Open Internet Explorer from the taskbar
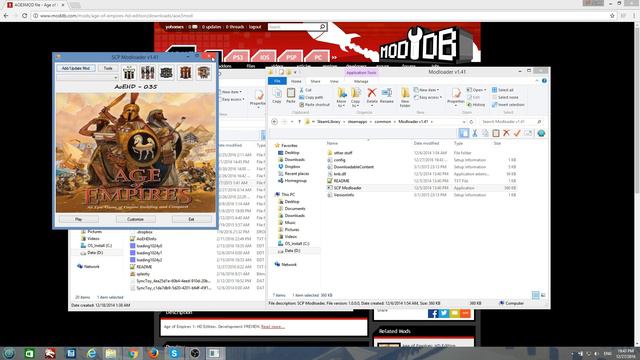This screenshot has width=640, height=360. tap(91, 353)
